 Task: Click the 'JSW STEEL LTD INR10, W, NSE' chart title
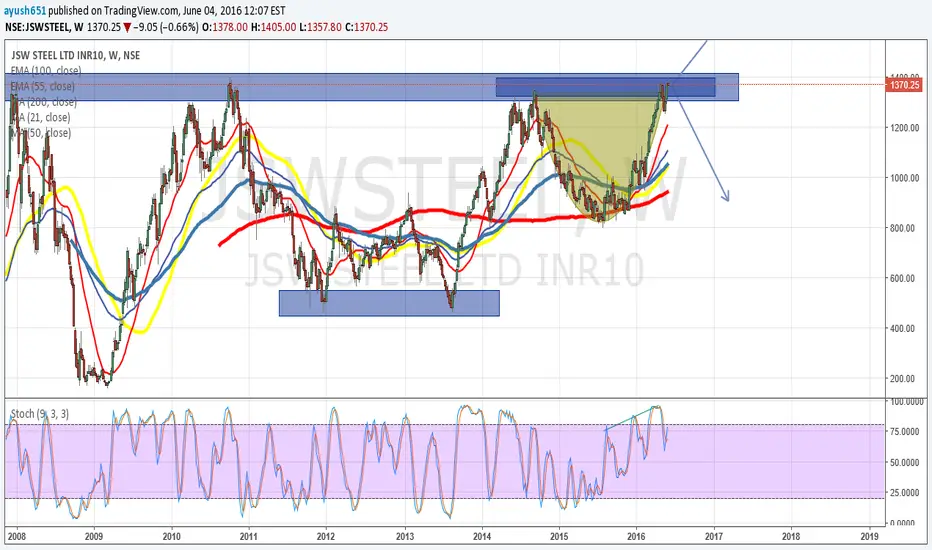(x=75, y=55)
